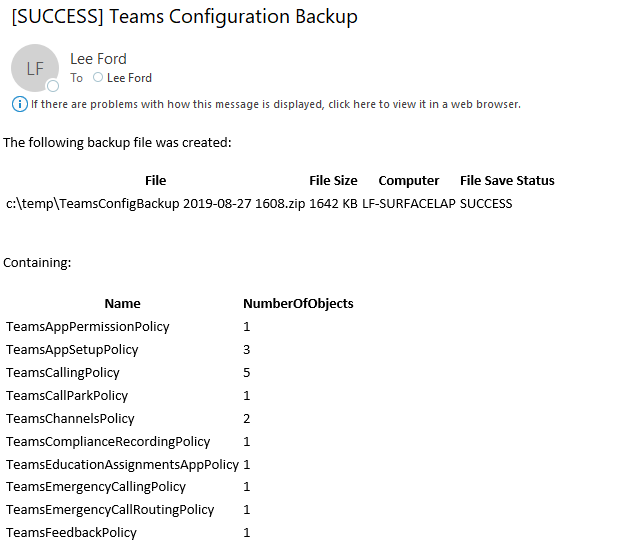Click the TeamsFeedbackPolicy entry

click(x=71, y=533)
